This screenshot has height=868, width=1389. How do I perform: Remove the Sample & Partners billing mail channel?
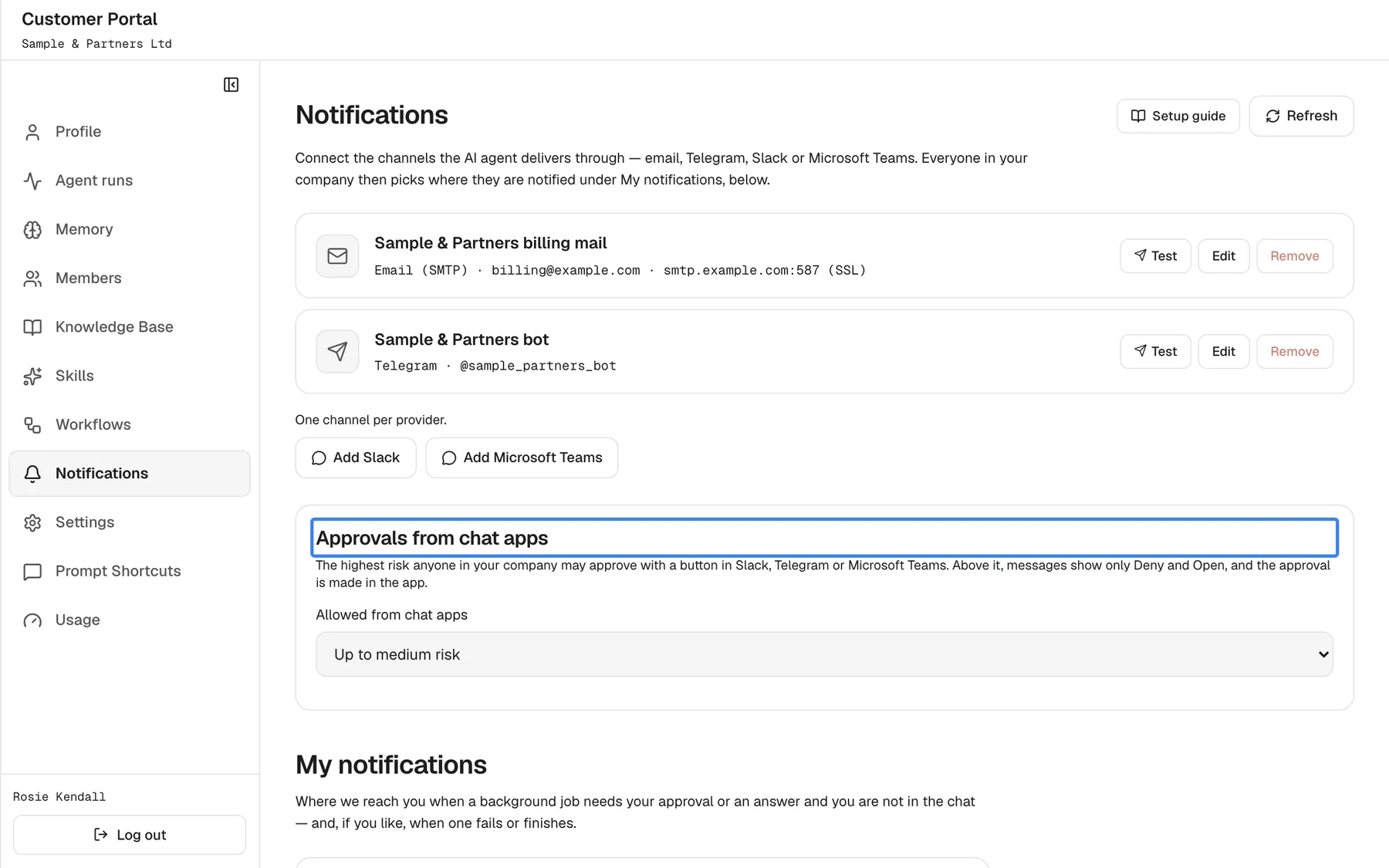point(1294,255)
